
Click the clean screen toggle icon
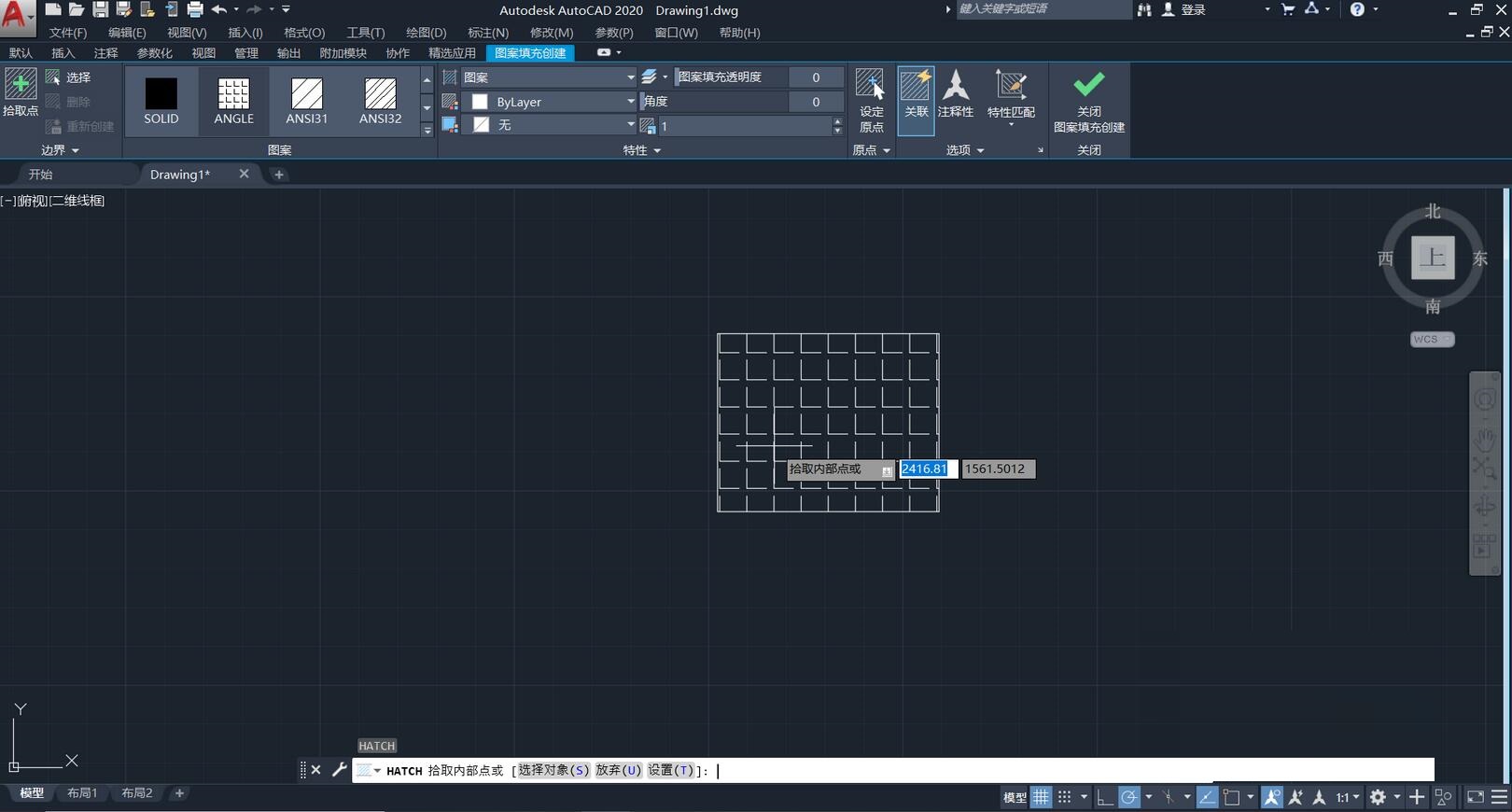tap(1475, 797)
